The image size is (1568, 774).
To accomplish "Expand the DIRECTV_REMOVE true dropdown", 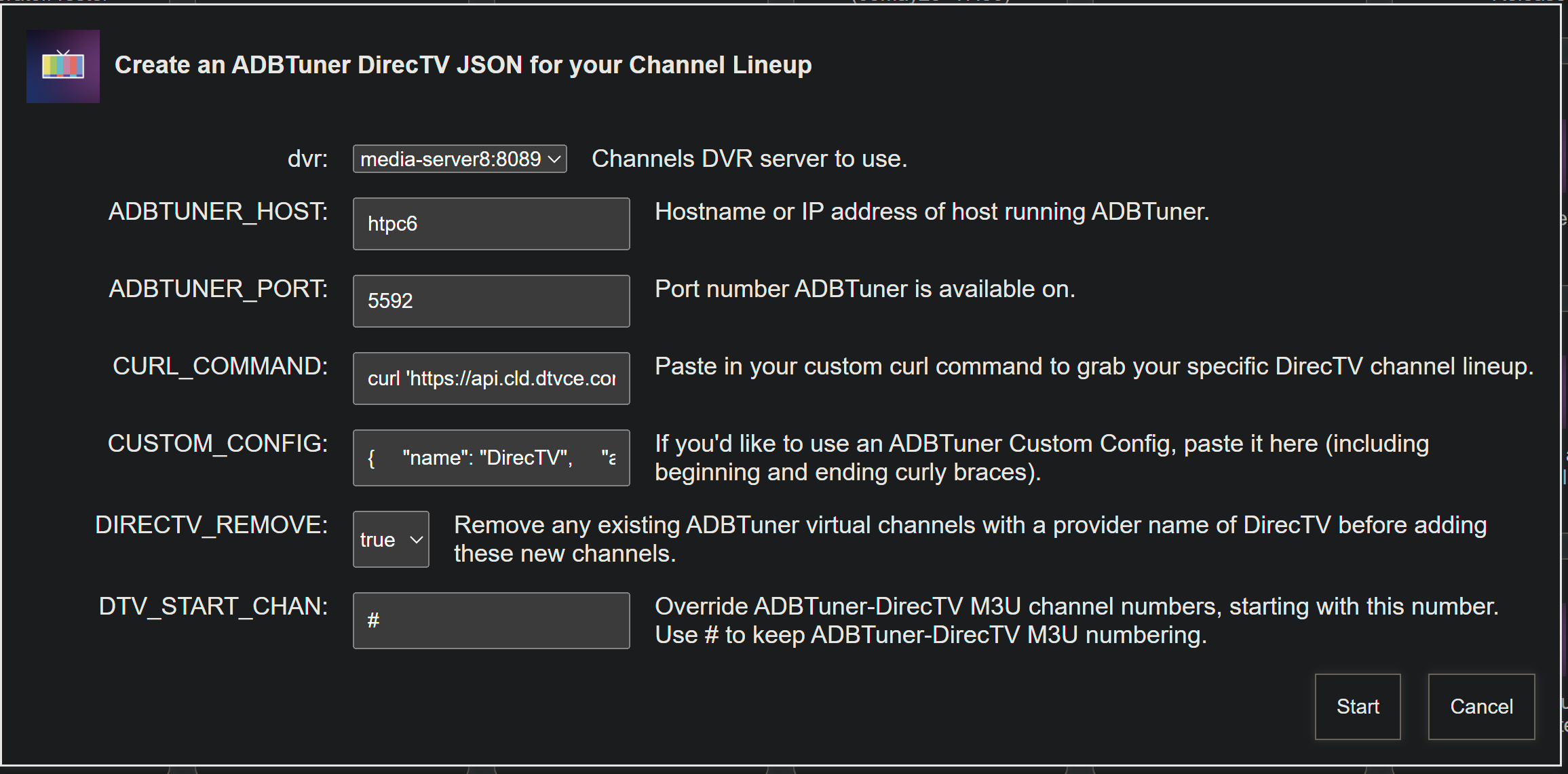I will pyautogui.click(x=391, y=540).
